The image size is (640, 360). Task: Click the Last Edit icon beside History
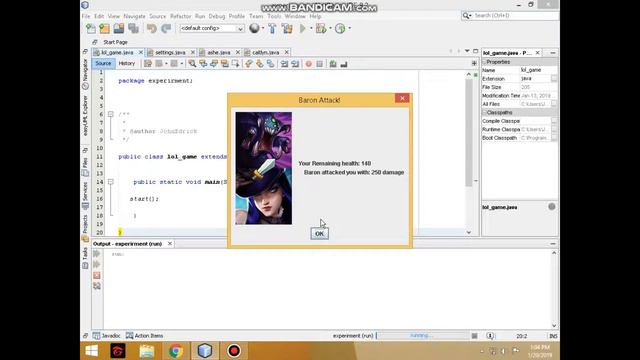pos(148,64)
